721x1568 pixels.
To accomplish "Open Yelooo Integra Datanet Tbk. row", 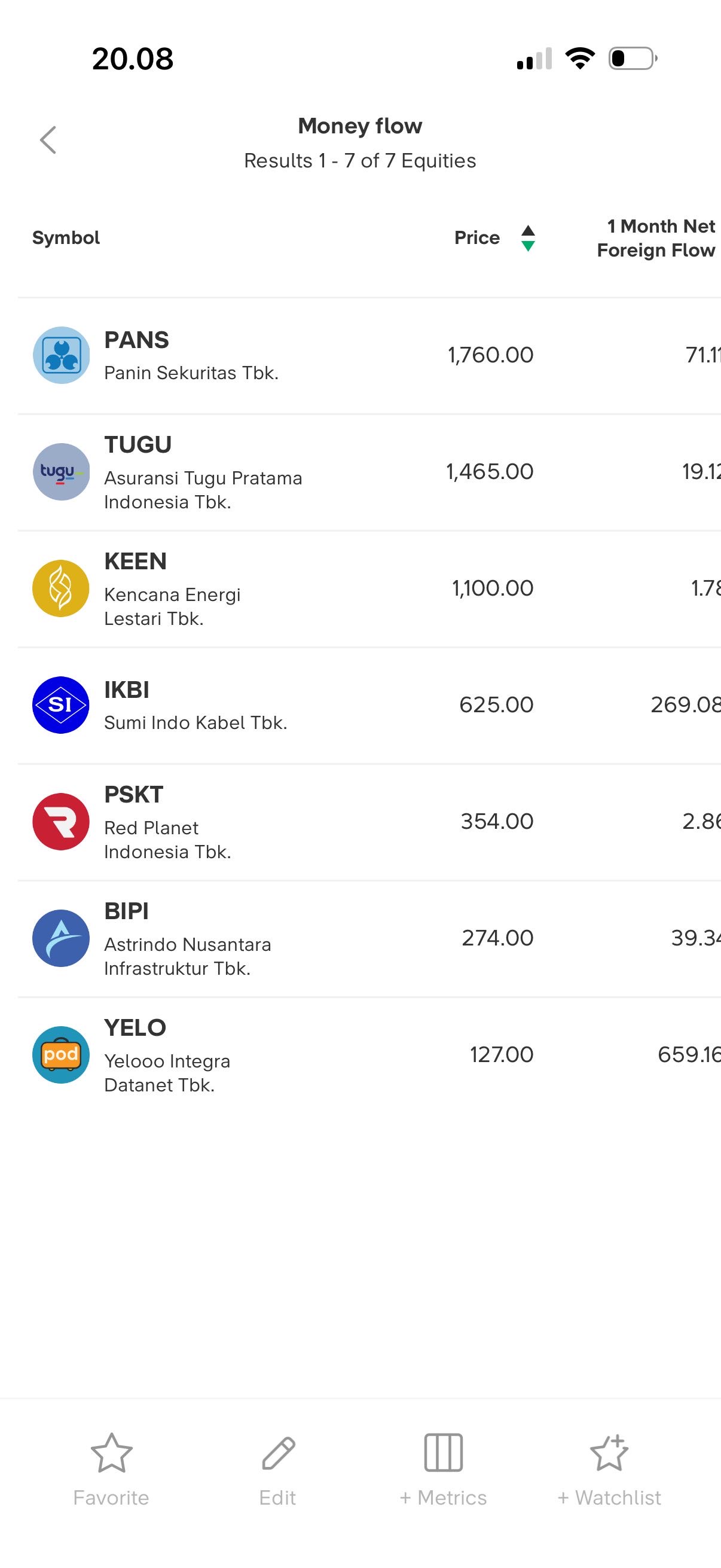I will pyautogui.click(x=167, y=1072).
